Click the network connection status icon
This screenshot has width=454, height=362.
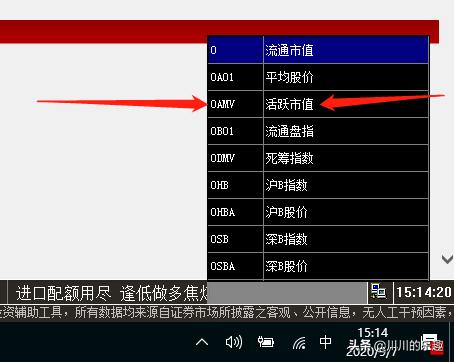click(379, 292)
